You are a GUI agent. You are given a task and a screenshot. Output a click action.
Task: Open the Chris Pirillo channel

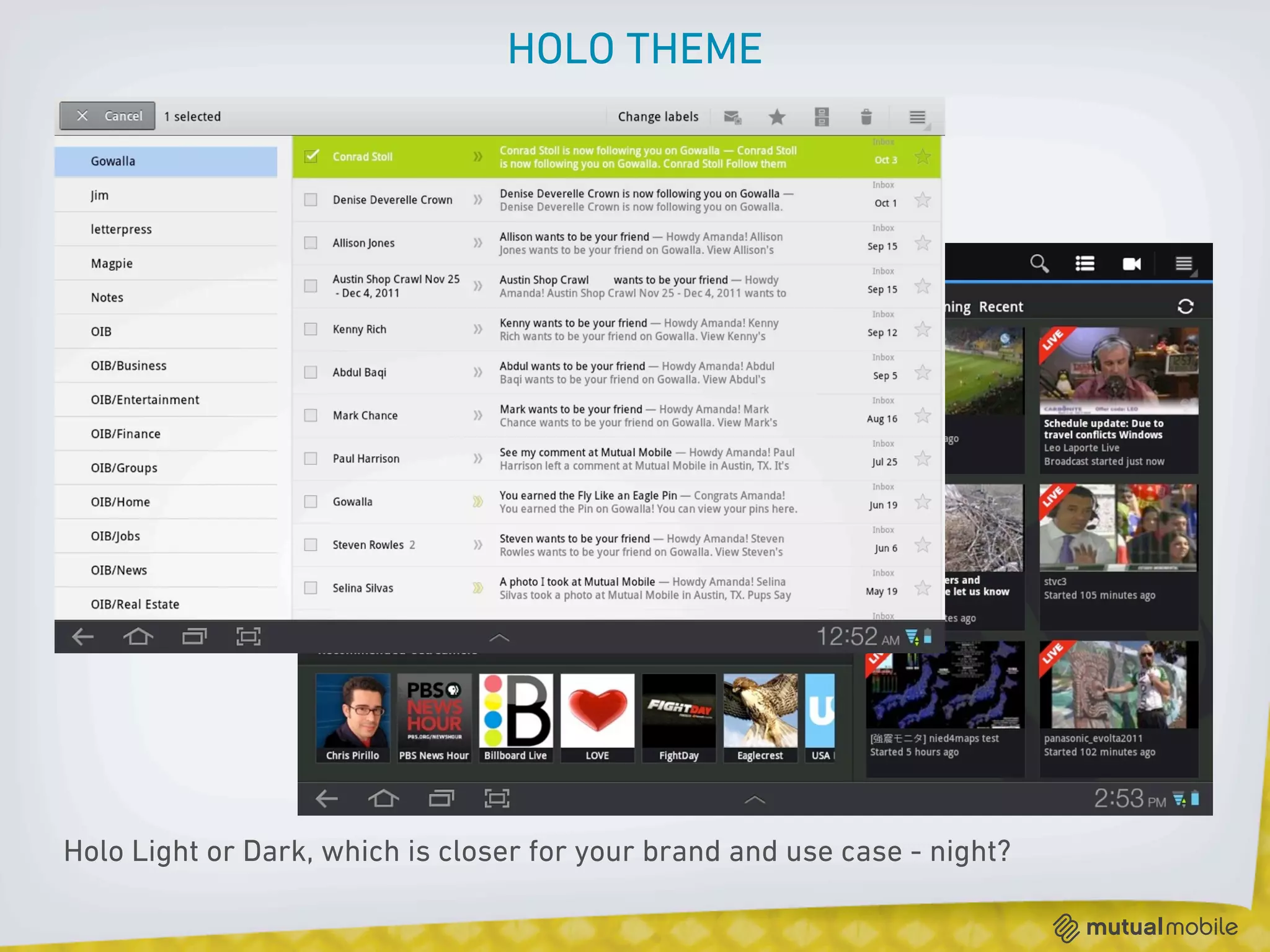tap(353, 718)
